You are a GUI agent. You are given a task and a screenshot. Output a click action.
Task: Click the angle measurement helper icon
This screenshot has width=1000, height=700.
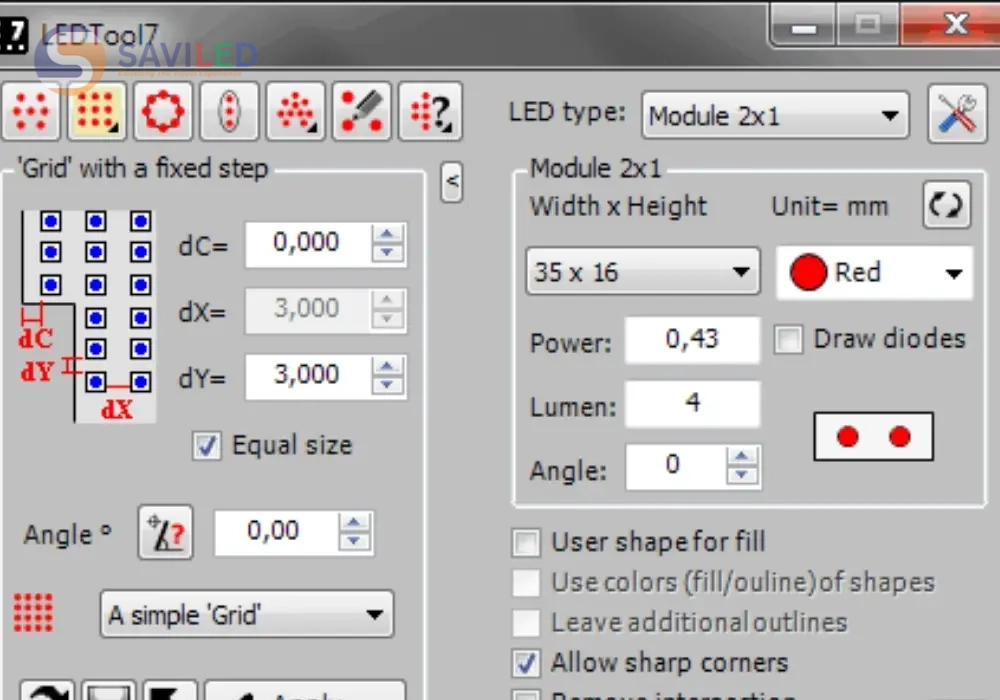165,533
